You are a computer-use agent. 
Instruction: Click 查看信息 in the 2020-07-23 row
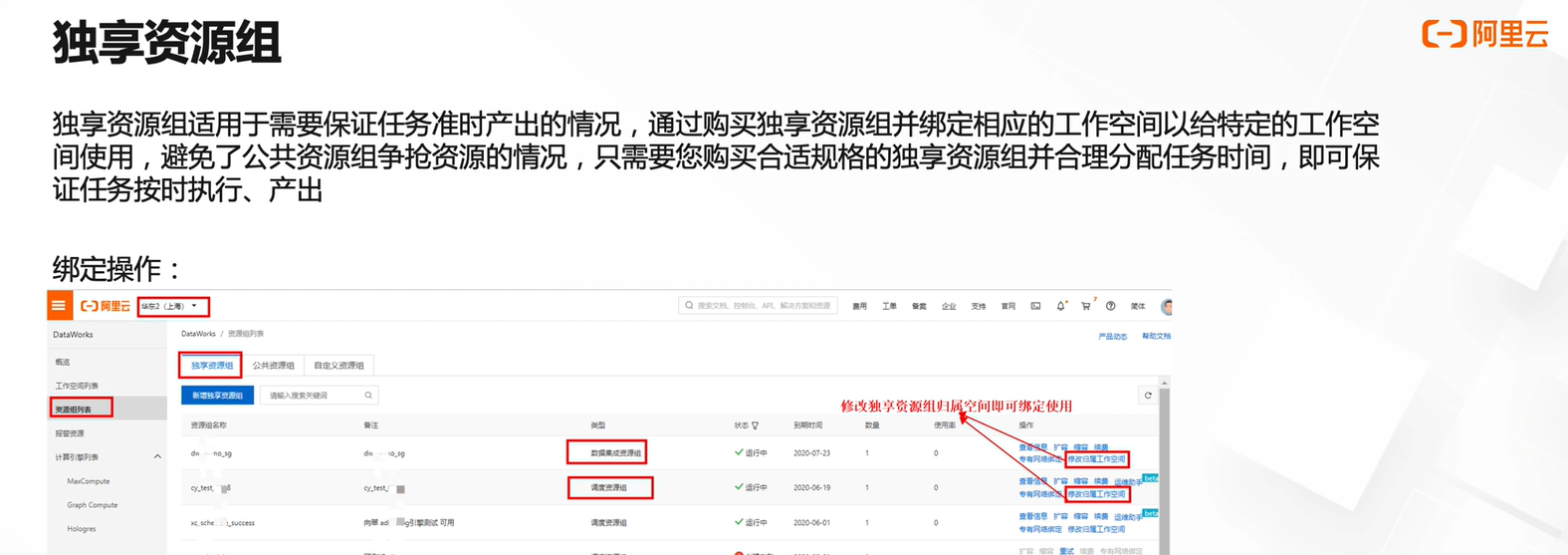[x=1032, y=447]
